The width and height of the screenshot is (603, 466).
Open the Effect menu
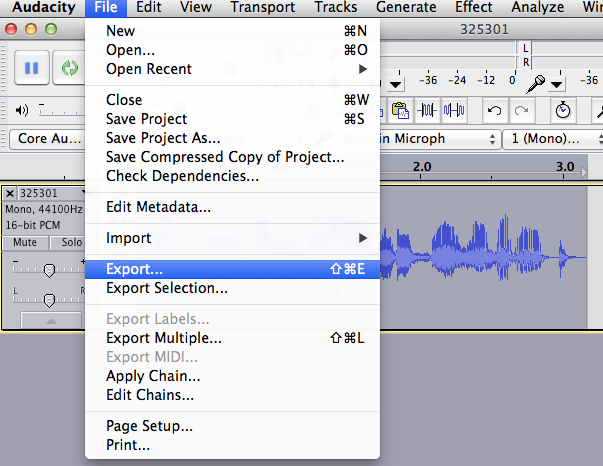pos(473,7)
